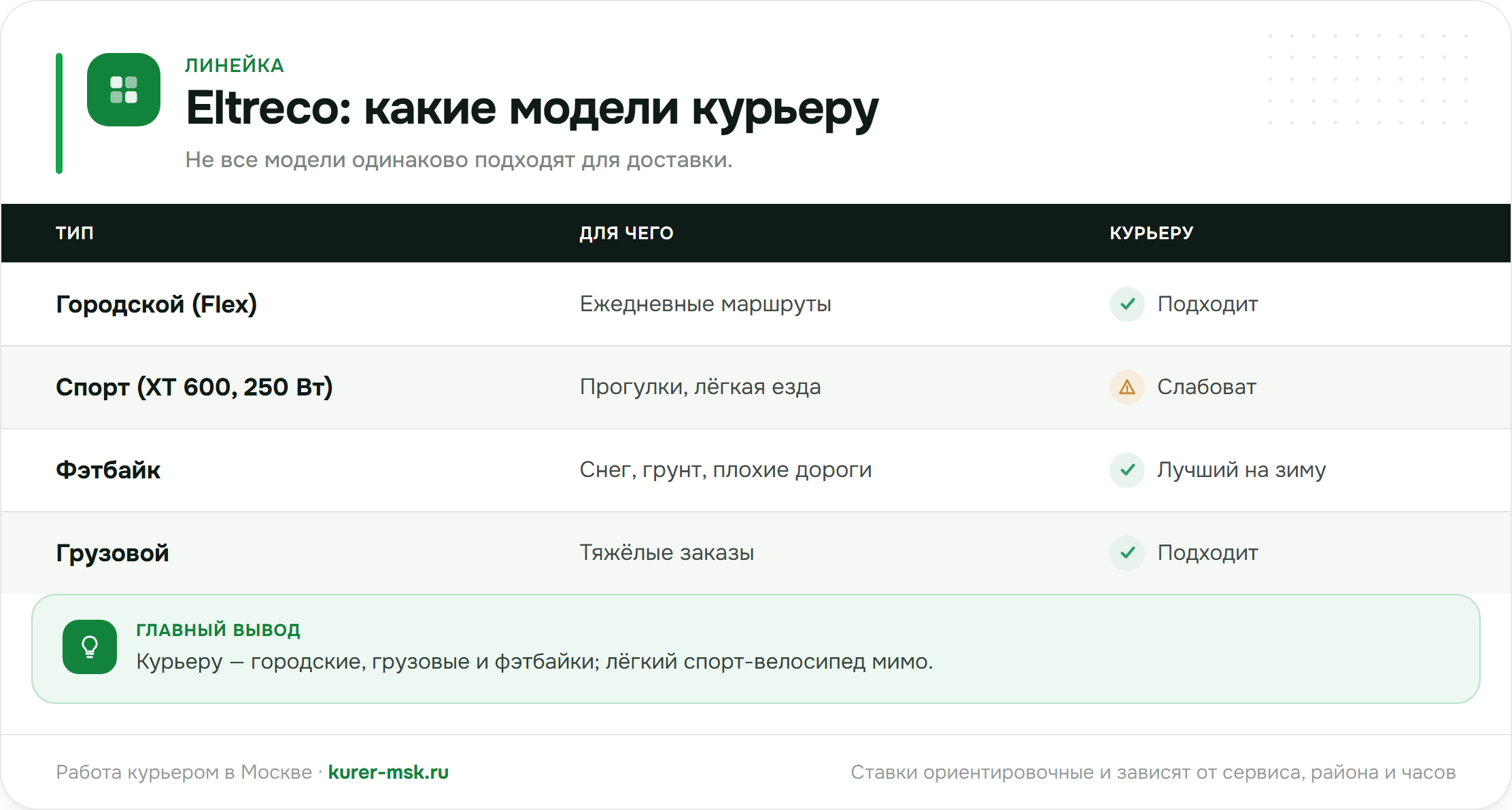Image resolution: width=1512 pixels, height=810 pixels.
Task: Click the checkmark icon in Грузовой row
Action: 1127,552
